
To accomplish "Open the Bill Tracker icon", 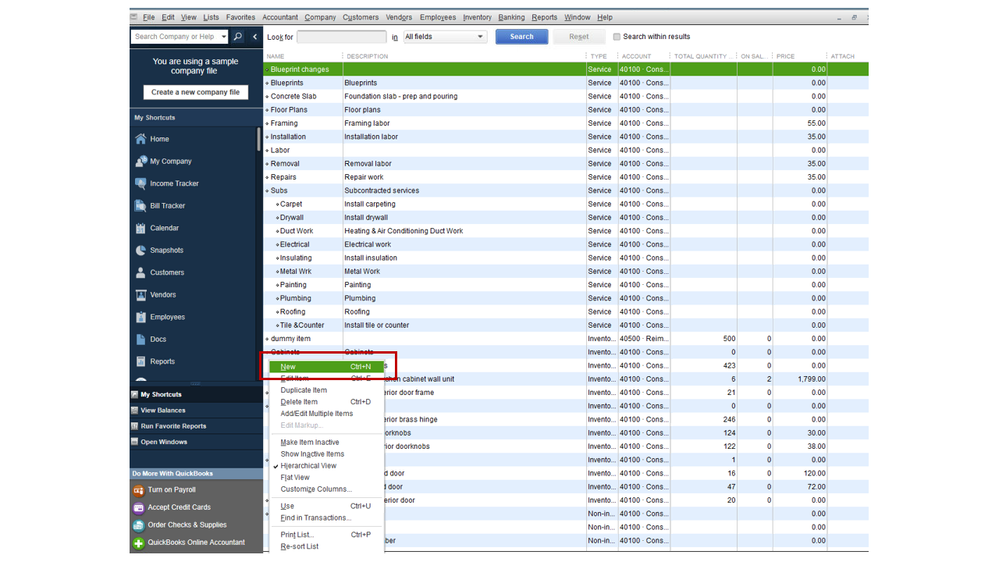I will (141, 206).
